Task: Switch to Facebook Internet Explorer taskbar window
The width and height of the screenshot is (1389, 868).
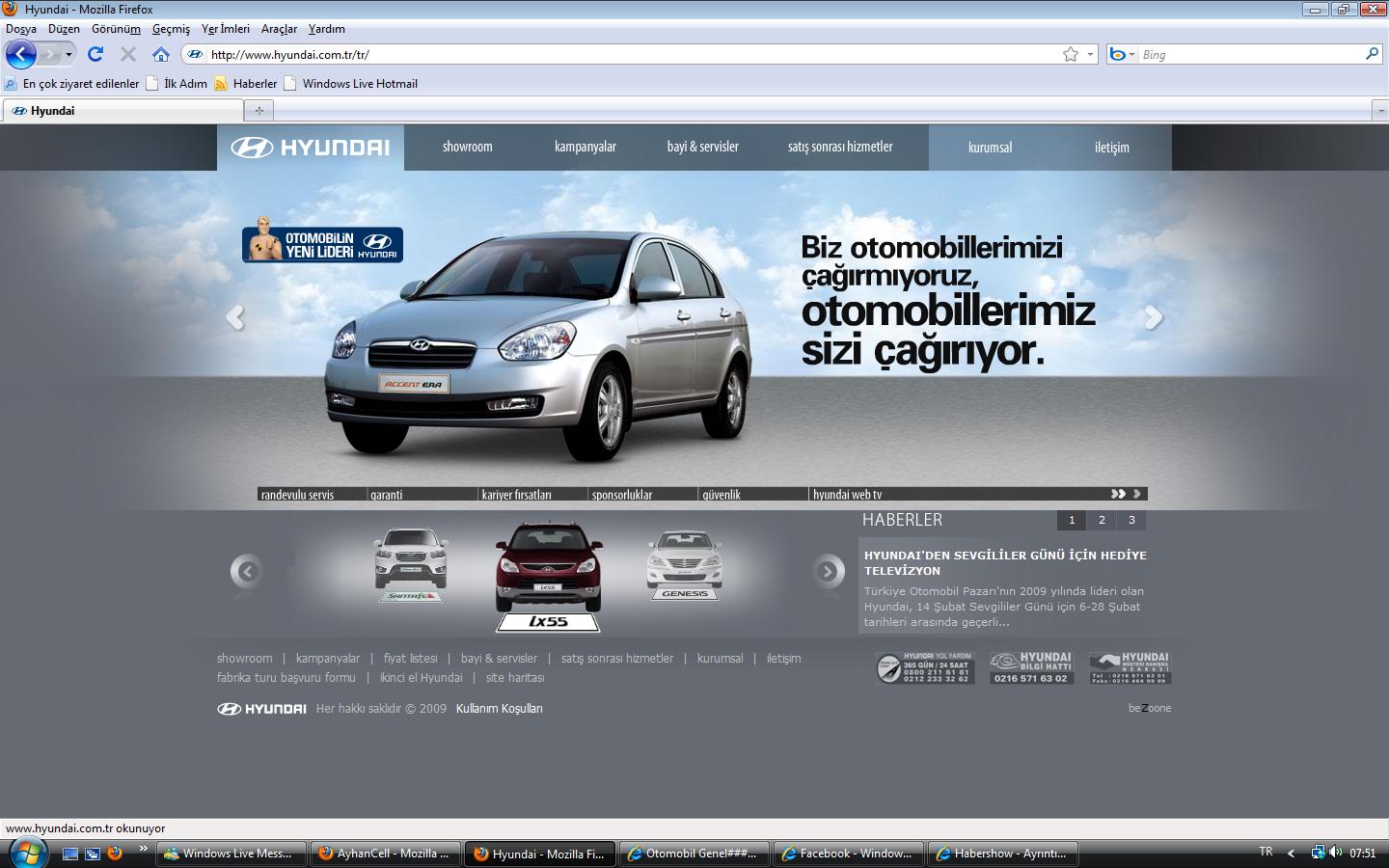Action: pyautogui.click(x=849, y=854)
